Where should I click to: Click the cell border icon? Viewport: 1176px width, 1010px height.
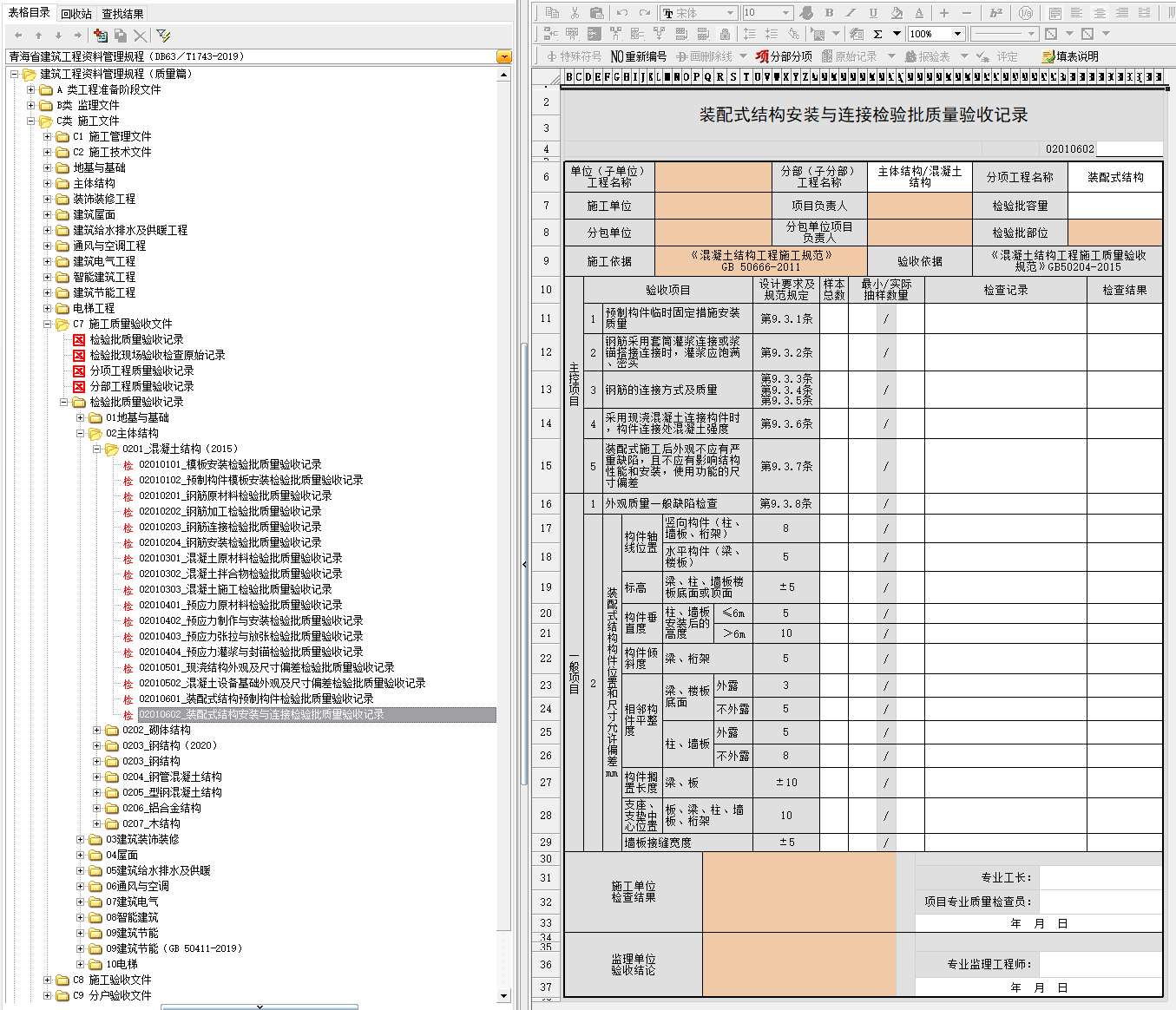pos(1051,34)
